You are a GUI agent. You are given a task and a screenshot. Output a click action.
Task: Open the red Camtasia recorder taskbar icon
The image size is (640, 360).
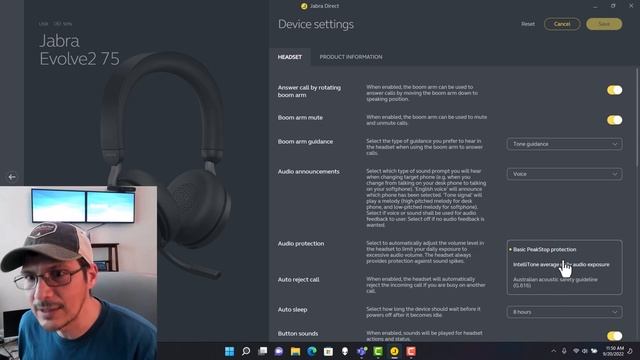pyautogui.click(x=411, y=351)
